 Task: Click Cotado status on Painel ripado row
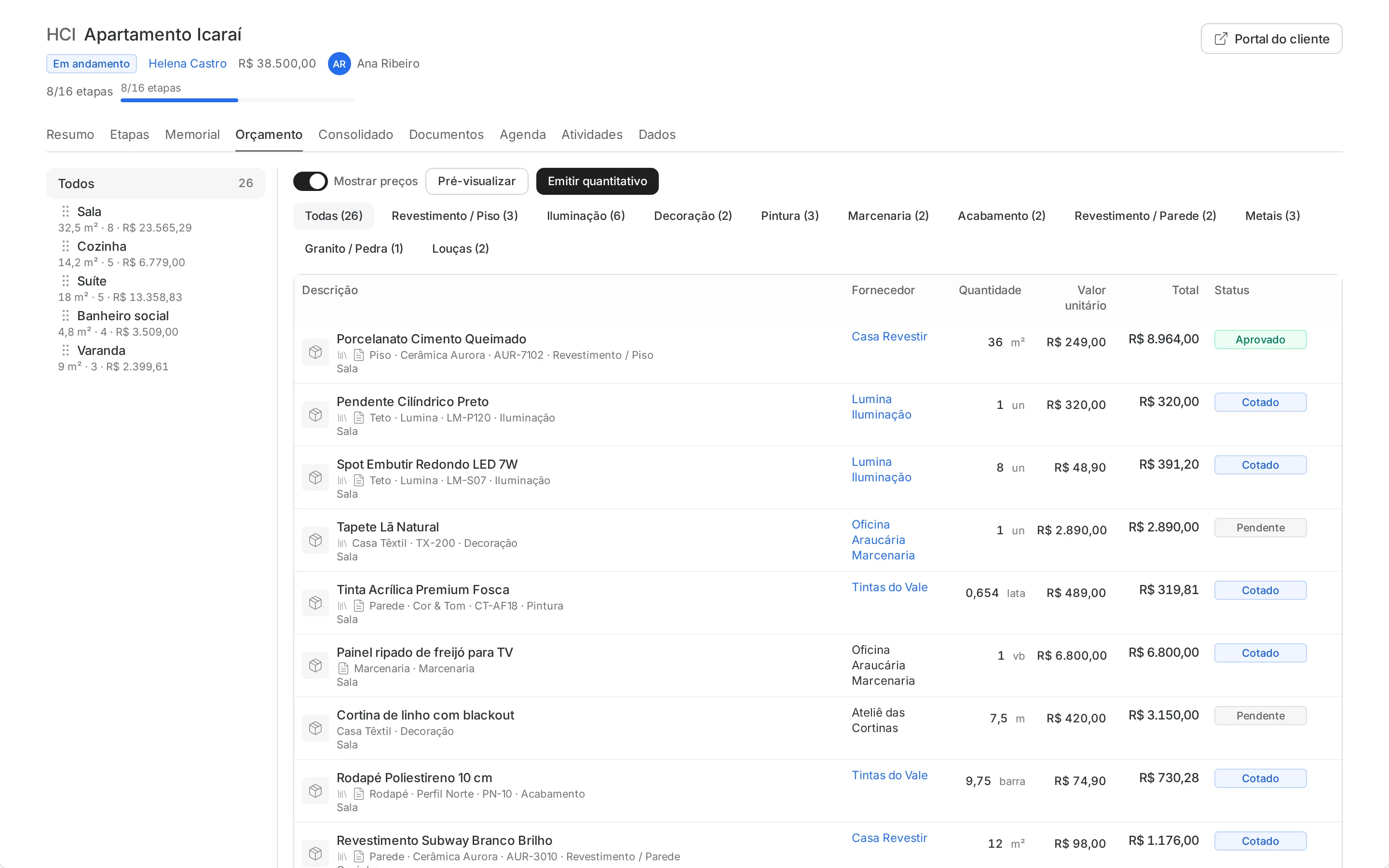tap(1260, 653)
